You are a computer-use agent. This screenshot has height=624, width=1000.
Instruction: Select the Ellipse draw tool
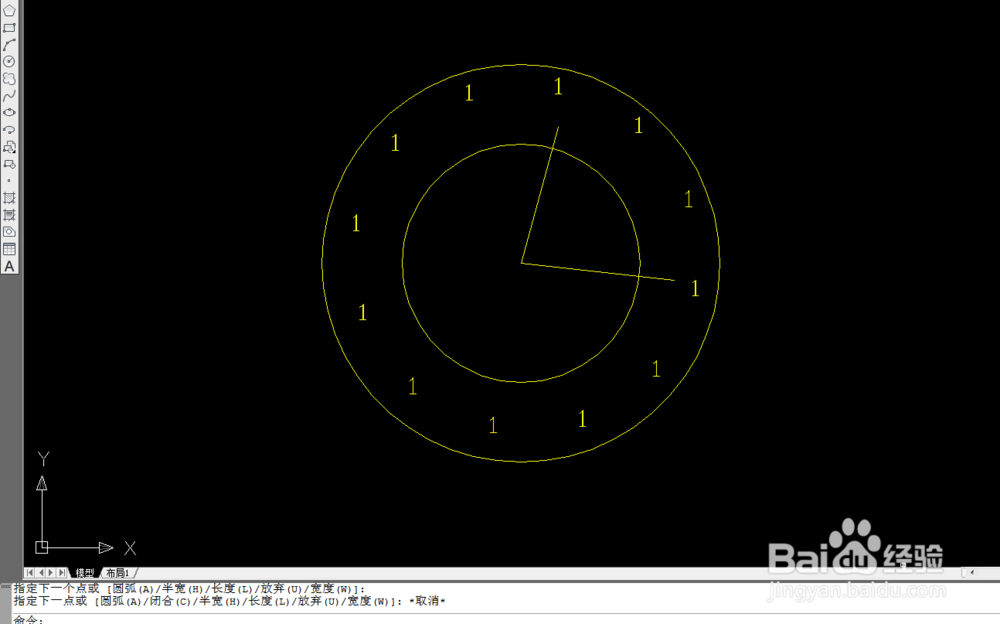pos(9,112)
